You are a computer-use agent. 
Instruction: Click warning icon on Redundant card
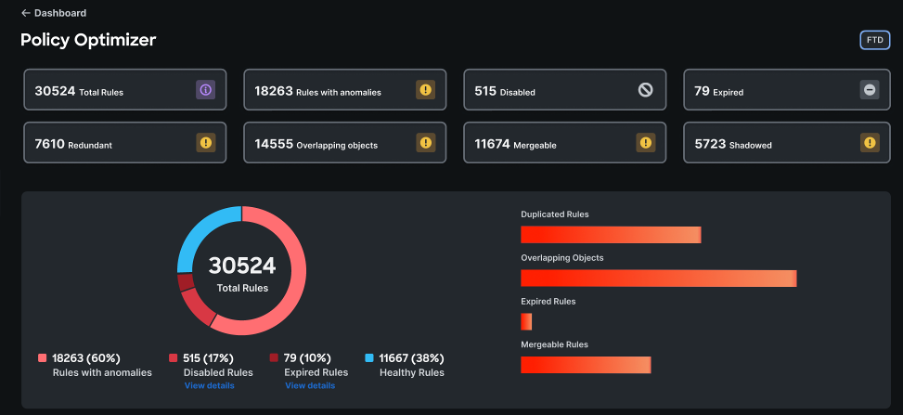click(205, 143)
